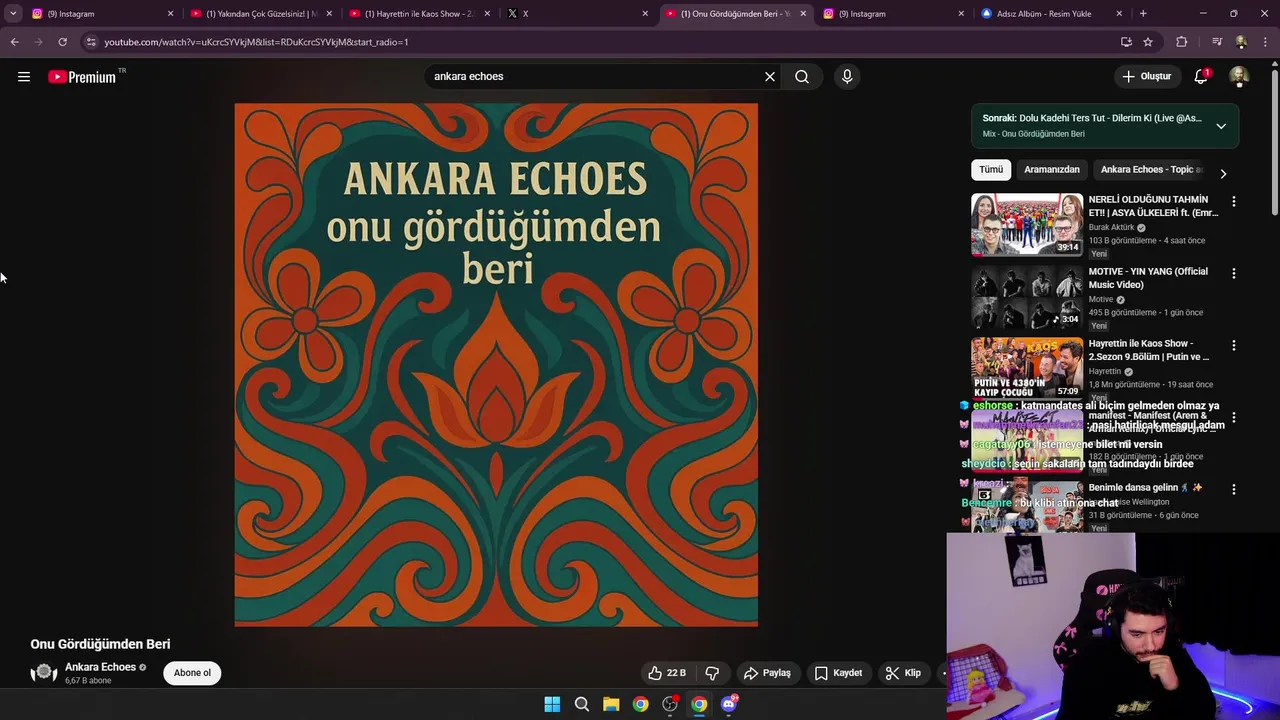The image size is (1280, 720).
Task: Clear the search query with the X icon
Action: [770, 76]
